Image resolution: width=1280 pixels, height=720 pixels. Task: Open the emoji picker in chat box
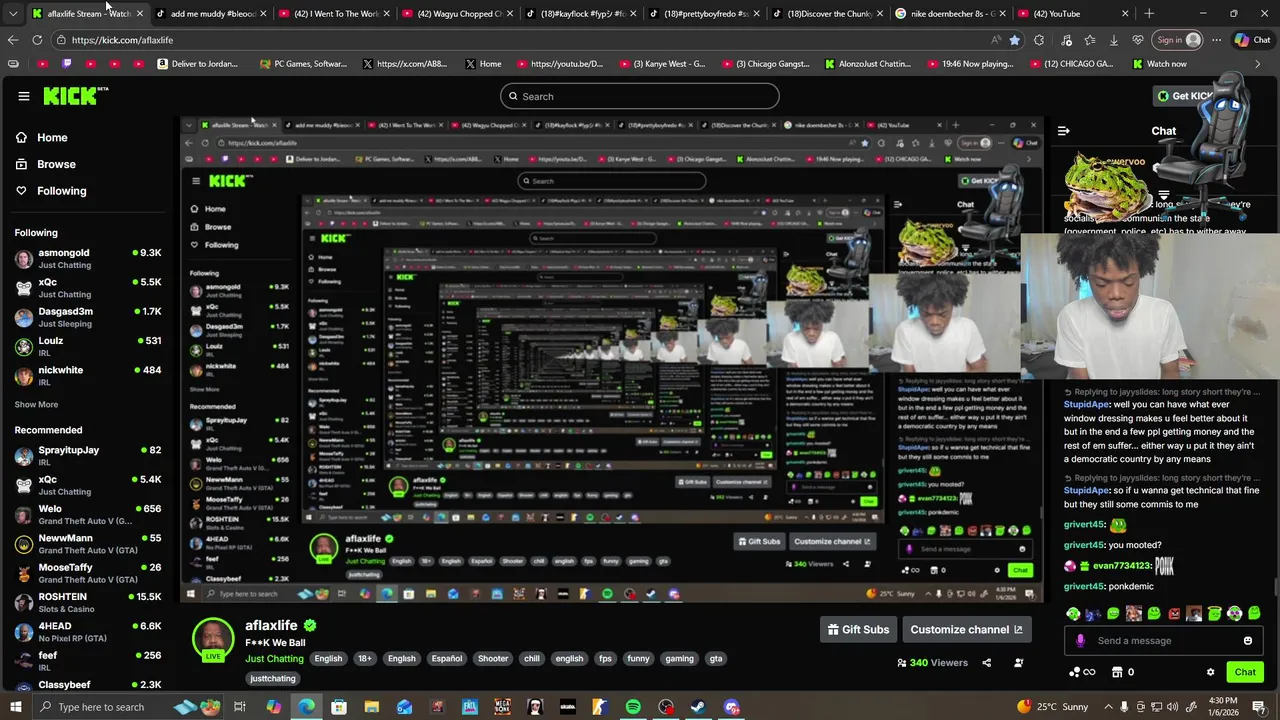(x=1248, y=641)
